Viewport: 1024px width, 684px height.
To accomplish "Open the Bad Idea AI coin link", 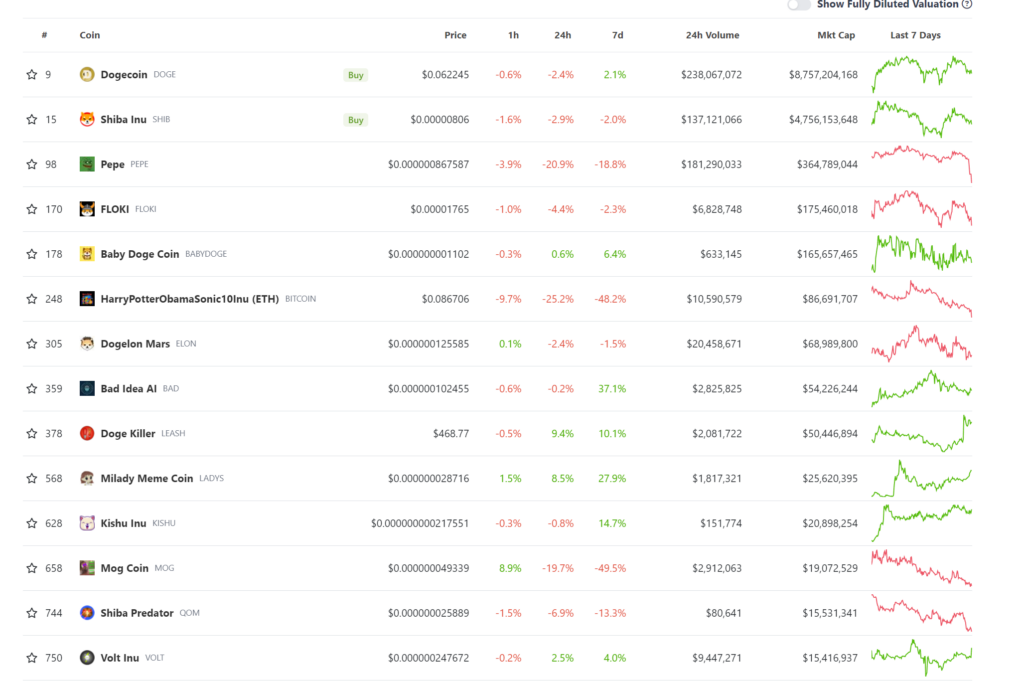I will tap(129, 389).
